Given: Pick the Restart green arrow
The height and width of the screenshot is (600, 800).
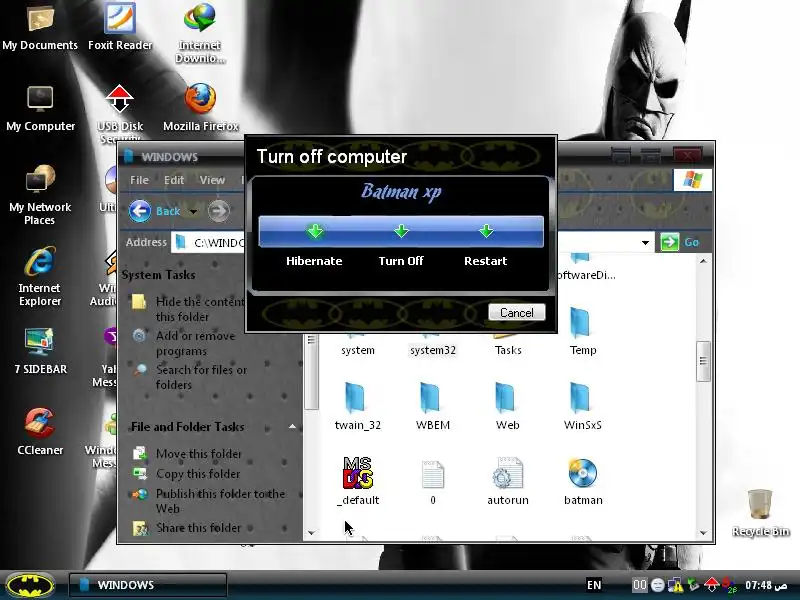Looking at the screenshot, I should coord(486,232).
